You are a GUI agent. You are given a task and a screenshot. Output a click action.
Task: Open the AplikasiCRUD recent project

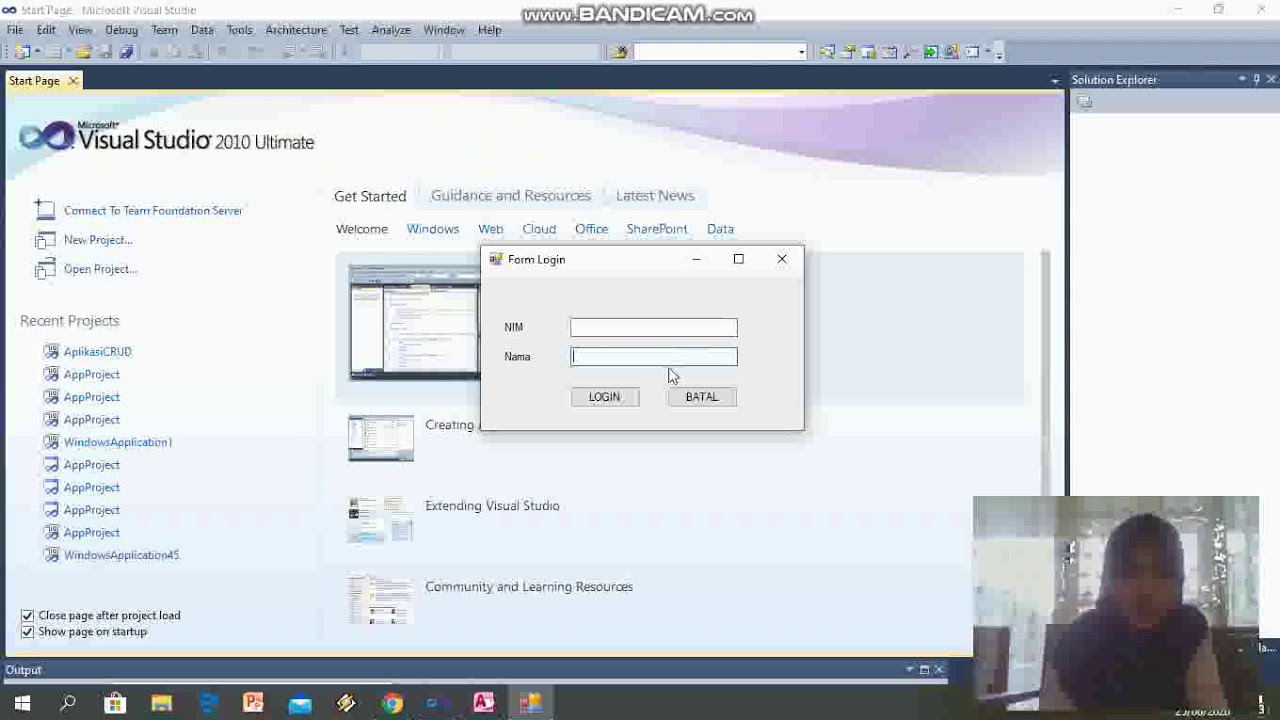coord(98,352)
